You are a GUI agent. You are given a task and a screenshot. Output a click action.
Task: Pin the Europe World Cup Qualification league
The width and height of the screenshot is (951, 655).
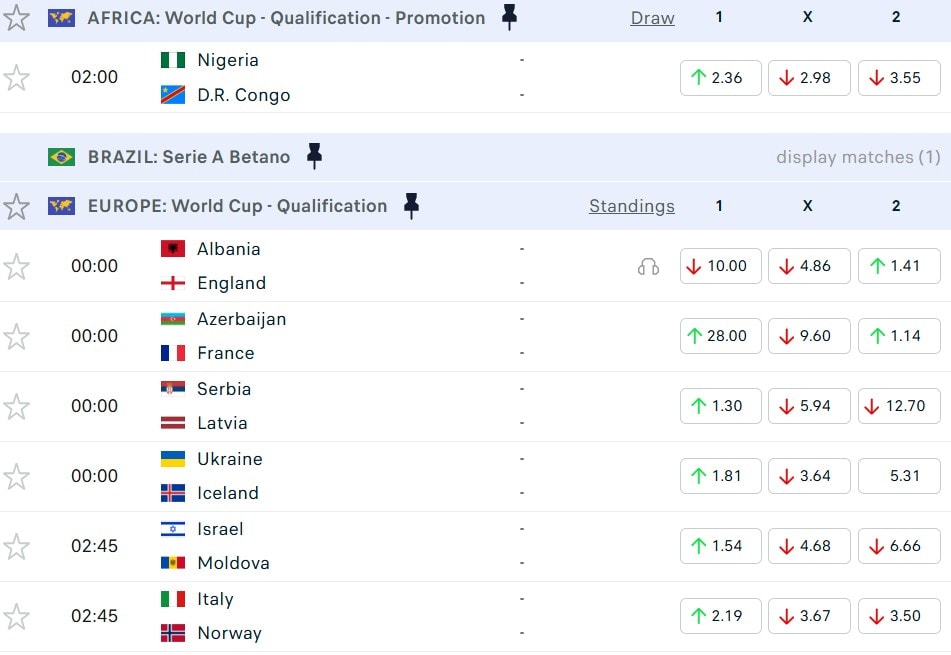[411, 206]
